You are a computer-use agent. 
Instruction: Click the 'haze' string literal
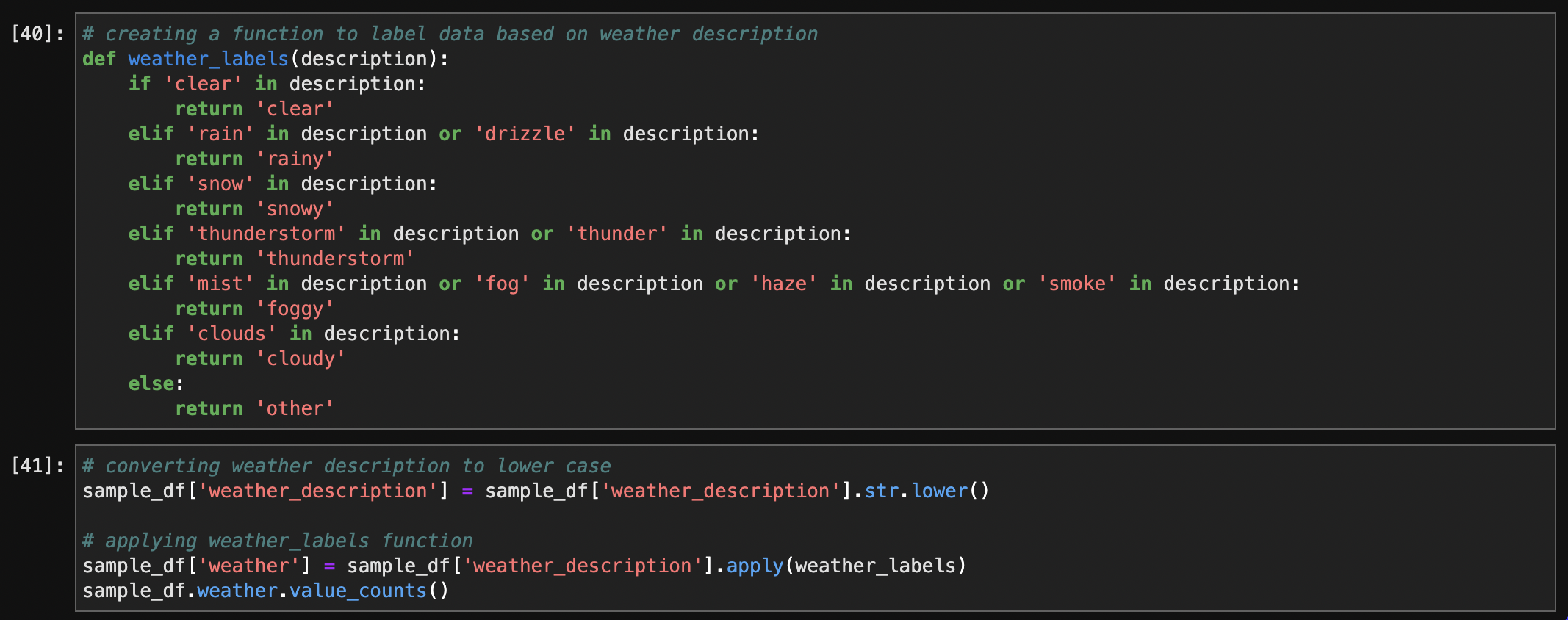click(x=784, y=284)
